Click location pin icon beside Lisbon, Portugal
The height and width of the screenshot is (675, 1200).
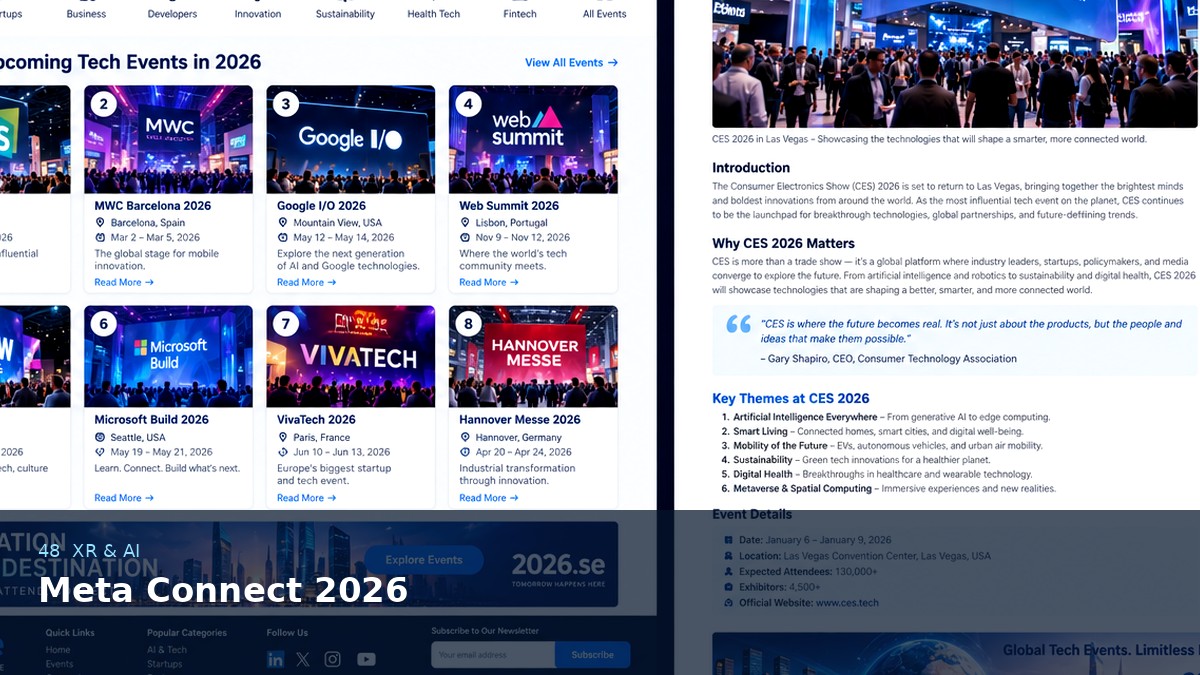click(465, 223)
